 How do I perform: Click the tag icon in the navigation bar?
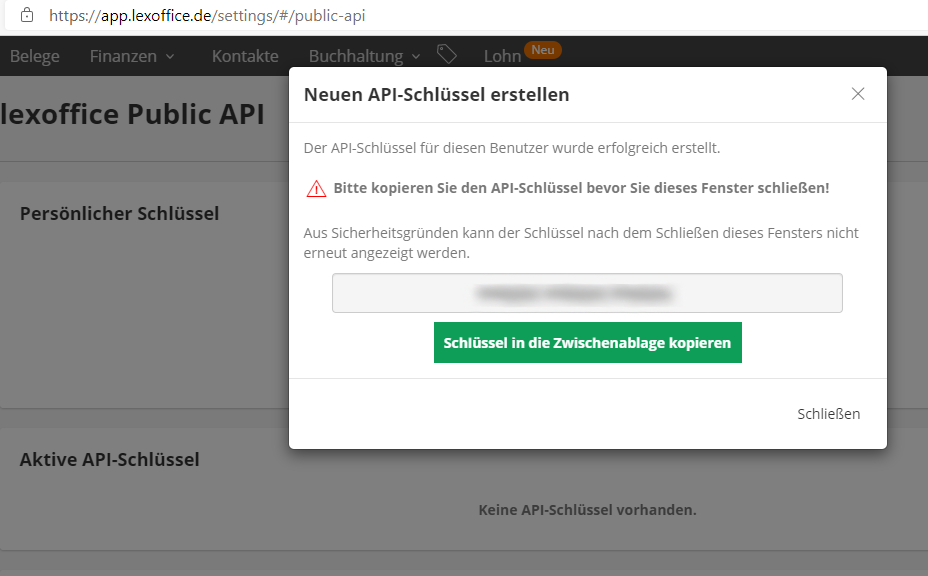click(447, 55)
